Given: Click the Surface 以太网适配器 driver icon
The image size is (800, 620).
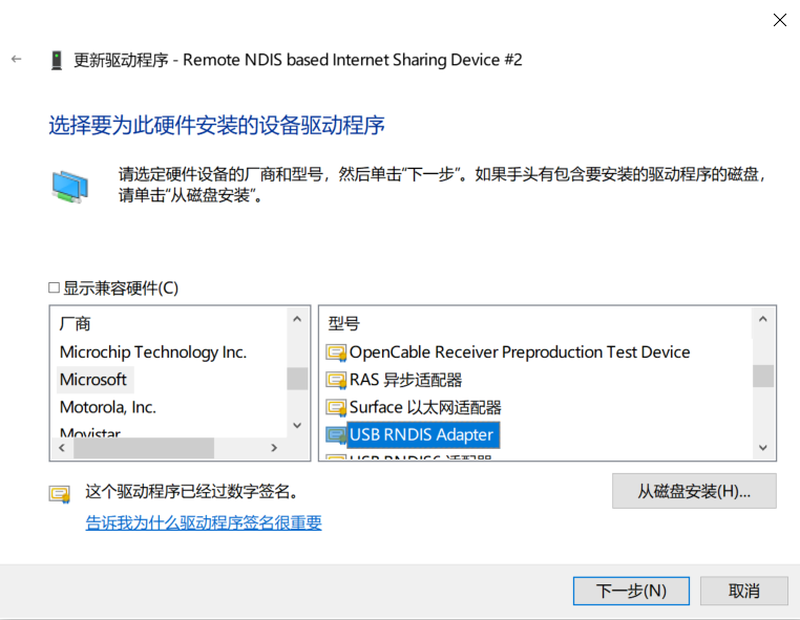Looking at the screenshot, I should click(336, 408).
